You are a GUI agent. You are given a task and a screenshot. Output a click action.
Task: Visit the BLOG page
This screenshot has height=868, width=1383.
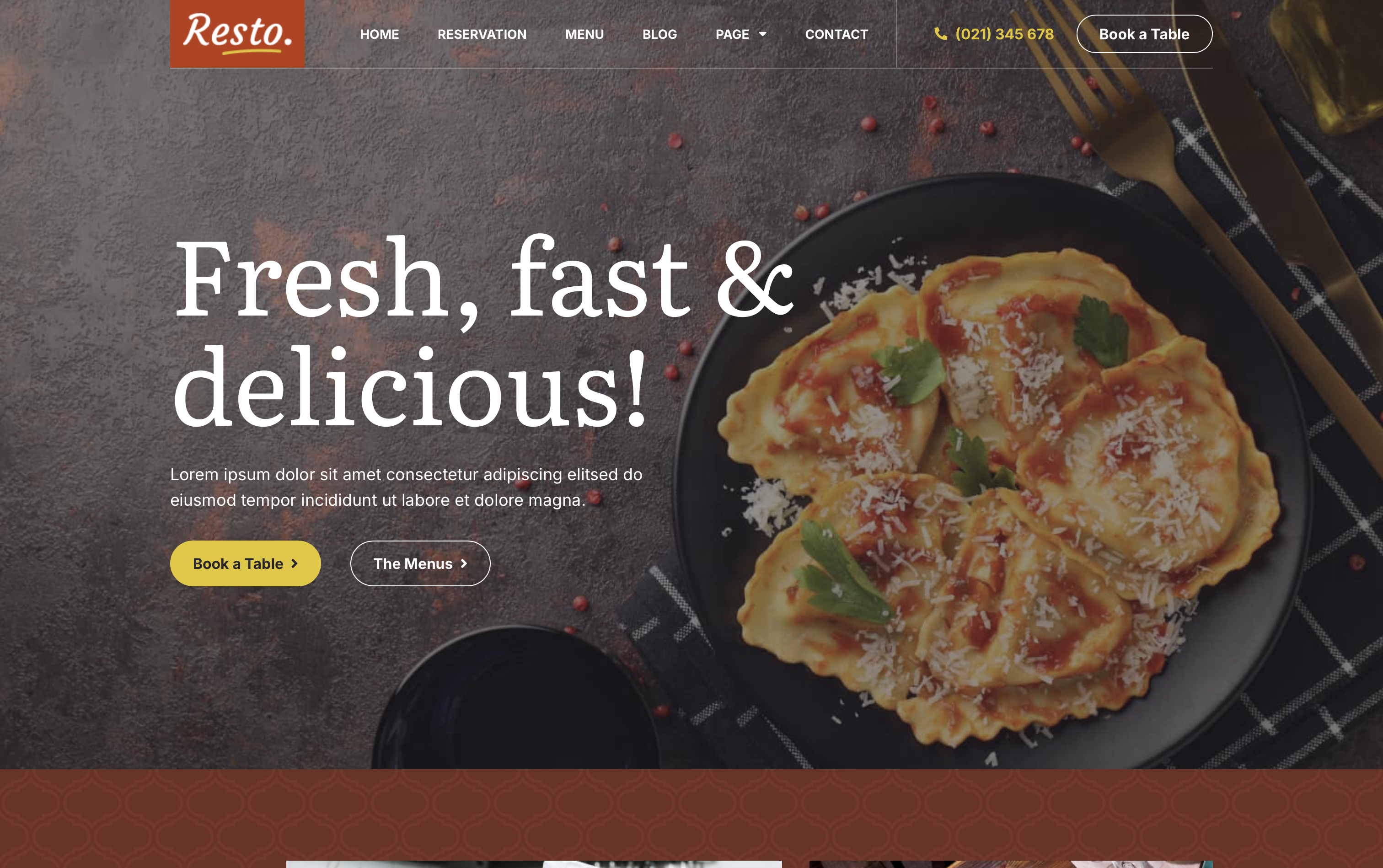click(659, 34)
